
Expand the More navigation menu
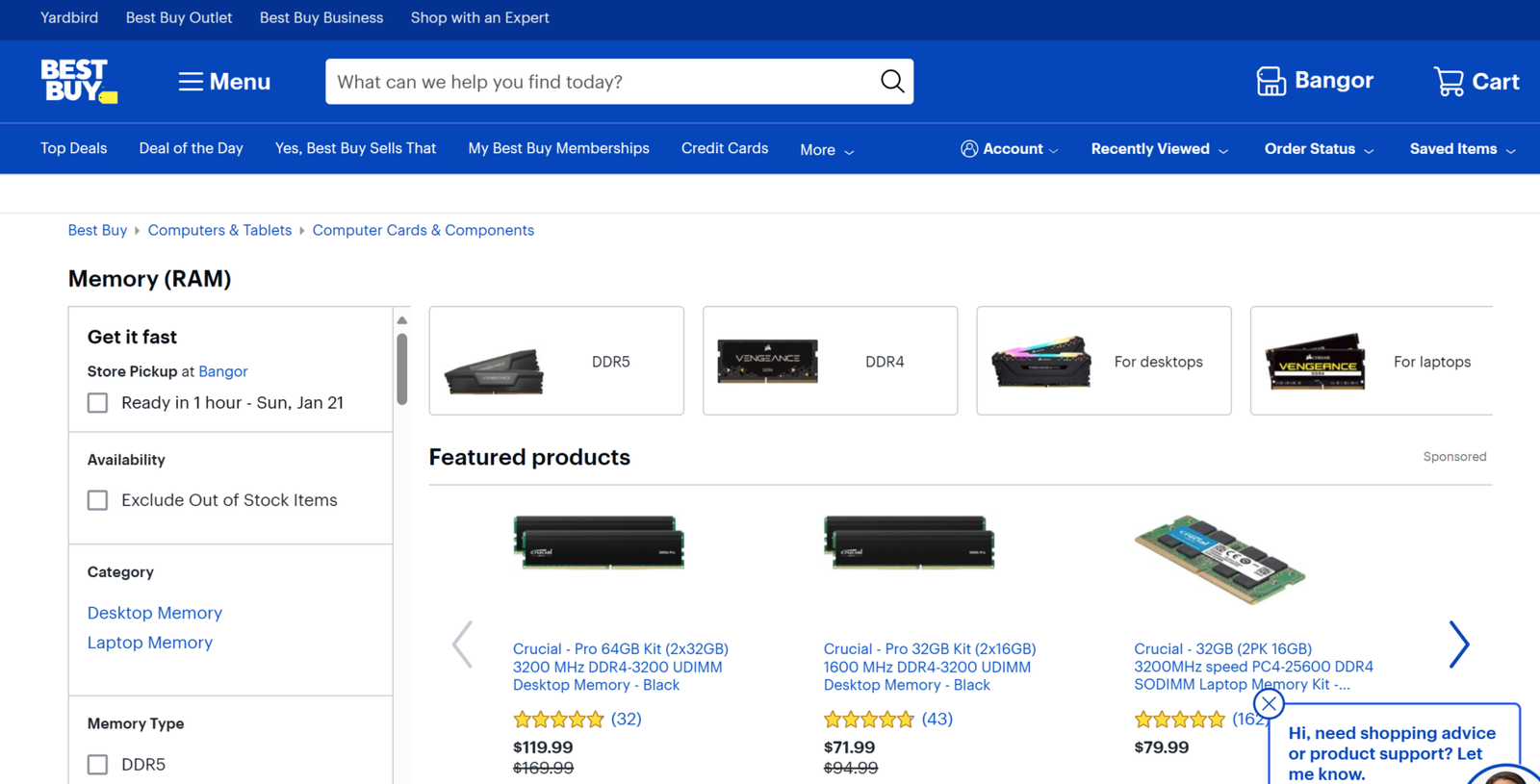tap(826, 150)
